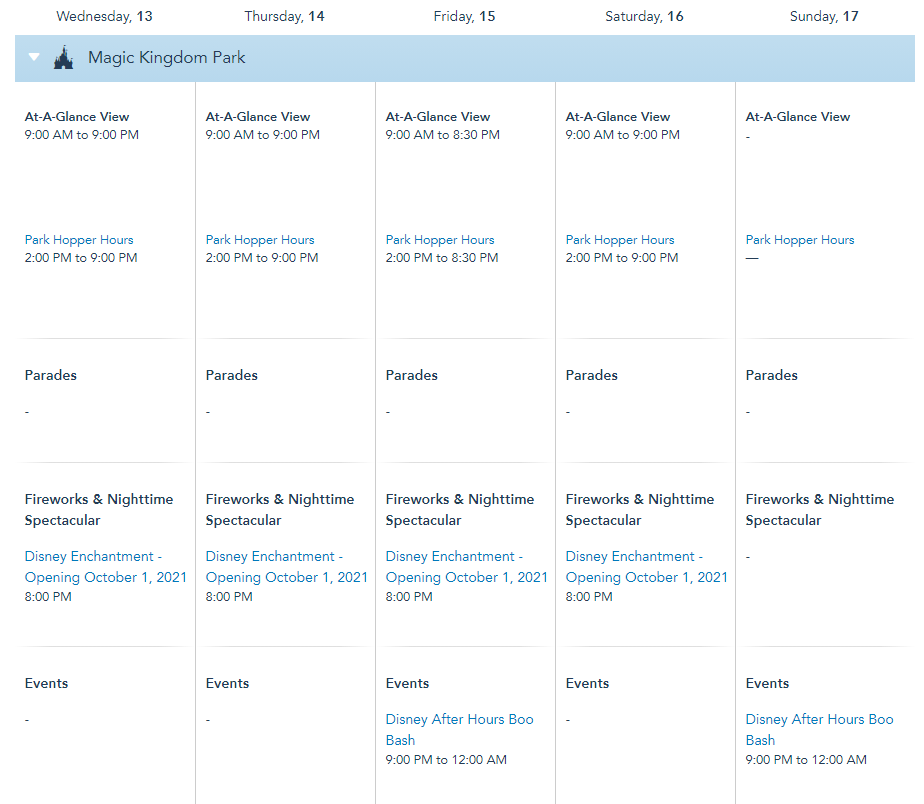
Task: Open Wednesday's Park Hopper Hours link
Action: click(x=79, y=240)
